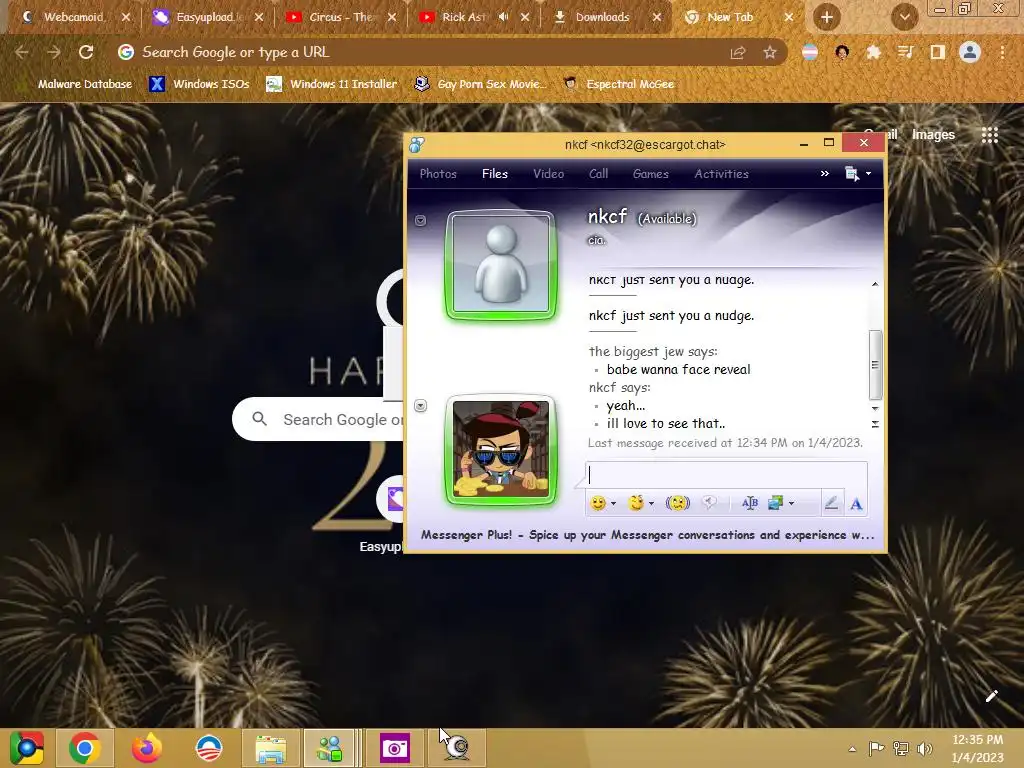
Task: Expand the wink picker dropdown arrow
Action: point(651,504)
